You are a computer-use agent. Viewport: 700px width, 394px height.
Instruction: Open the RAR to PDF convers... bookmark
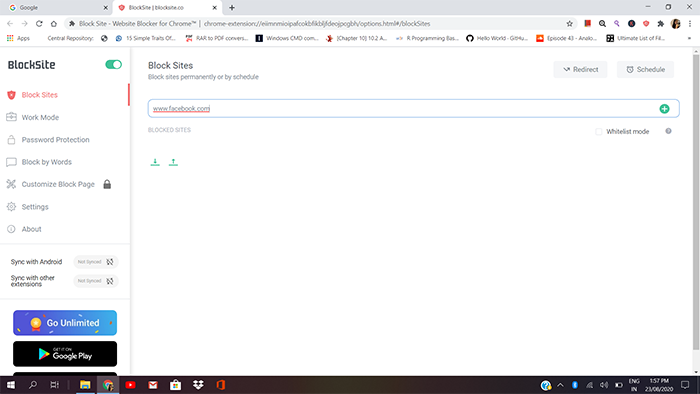pyautogui.click(x=217, y=38)
